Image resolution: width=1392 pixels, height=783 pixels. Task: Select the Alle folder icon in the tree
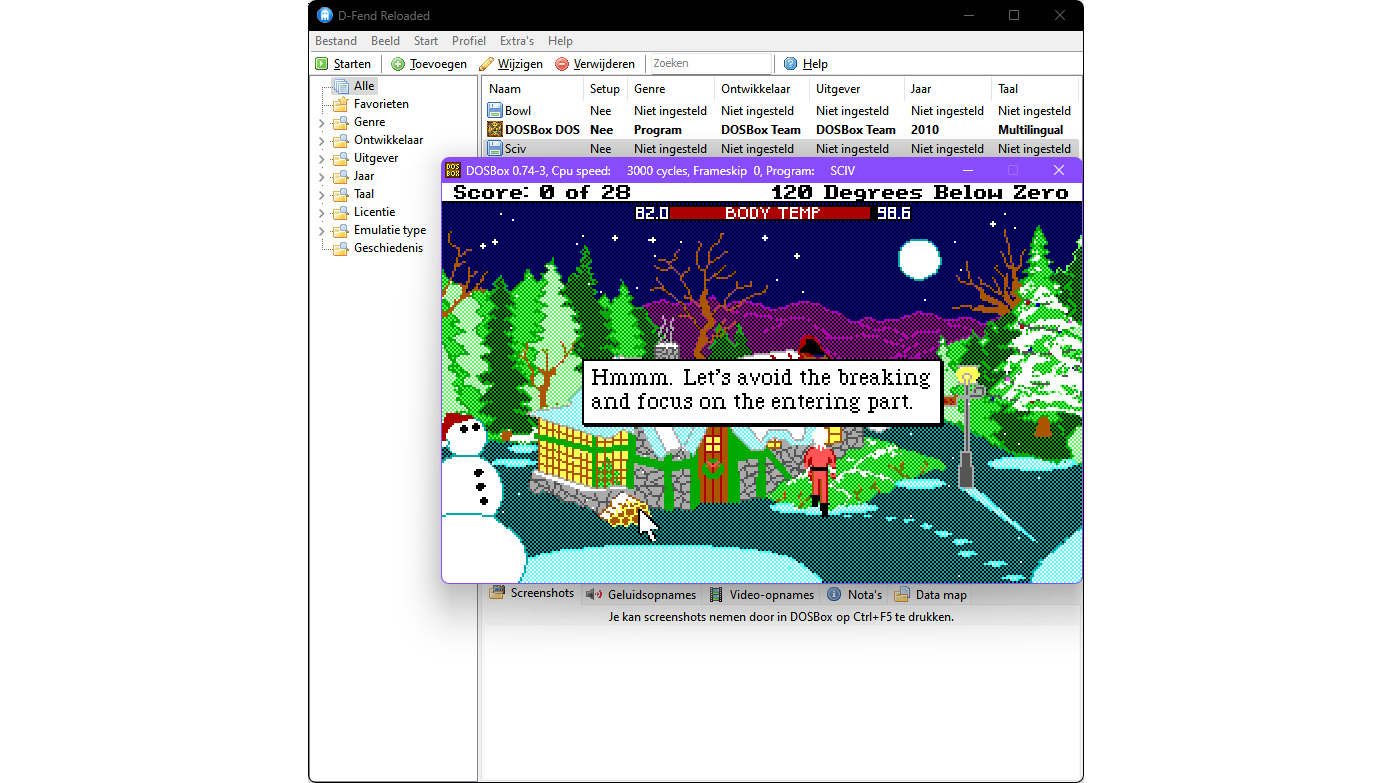(x=341, y=86)
